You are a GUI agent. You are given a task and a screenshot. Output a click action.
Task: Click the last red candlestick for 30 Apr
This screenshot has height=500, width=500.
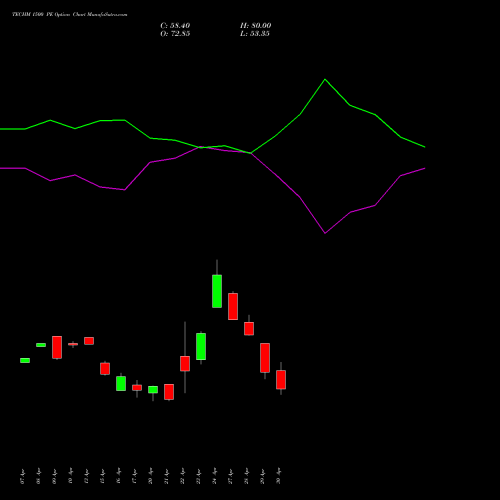pyautogui.click(x=281, y=380)
